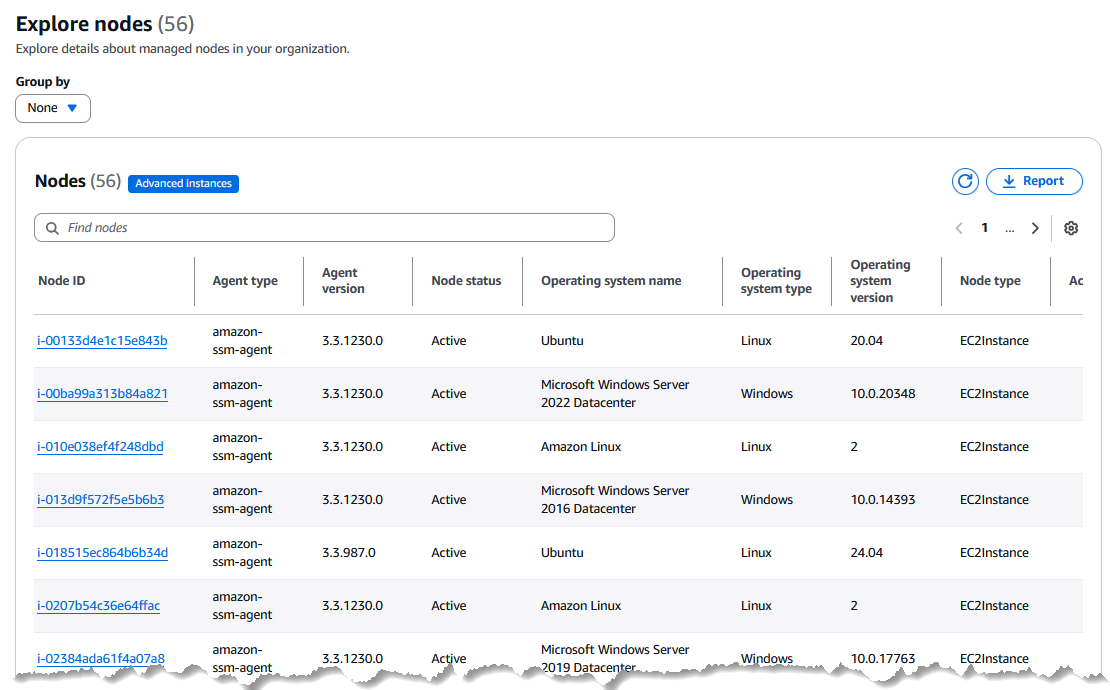Click the refresh nodes icon
This screenshot has height=690, width=1110.
pyautogui.click(x=964, y=181)
